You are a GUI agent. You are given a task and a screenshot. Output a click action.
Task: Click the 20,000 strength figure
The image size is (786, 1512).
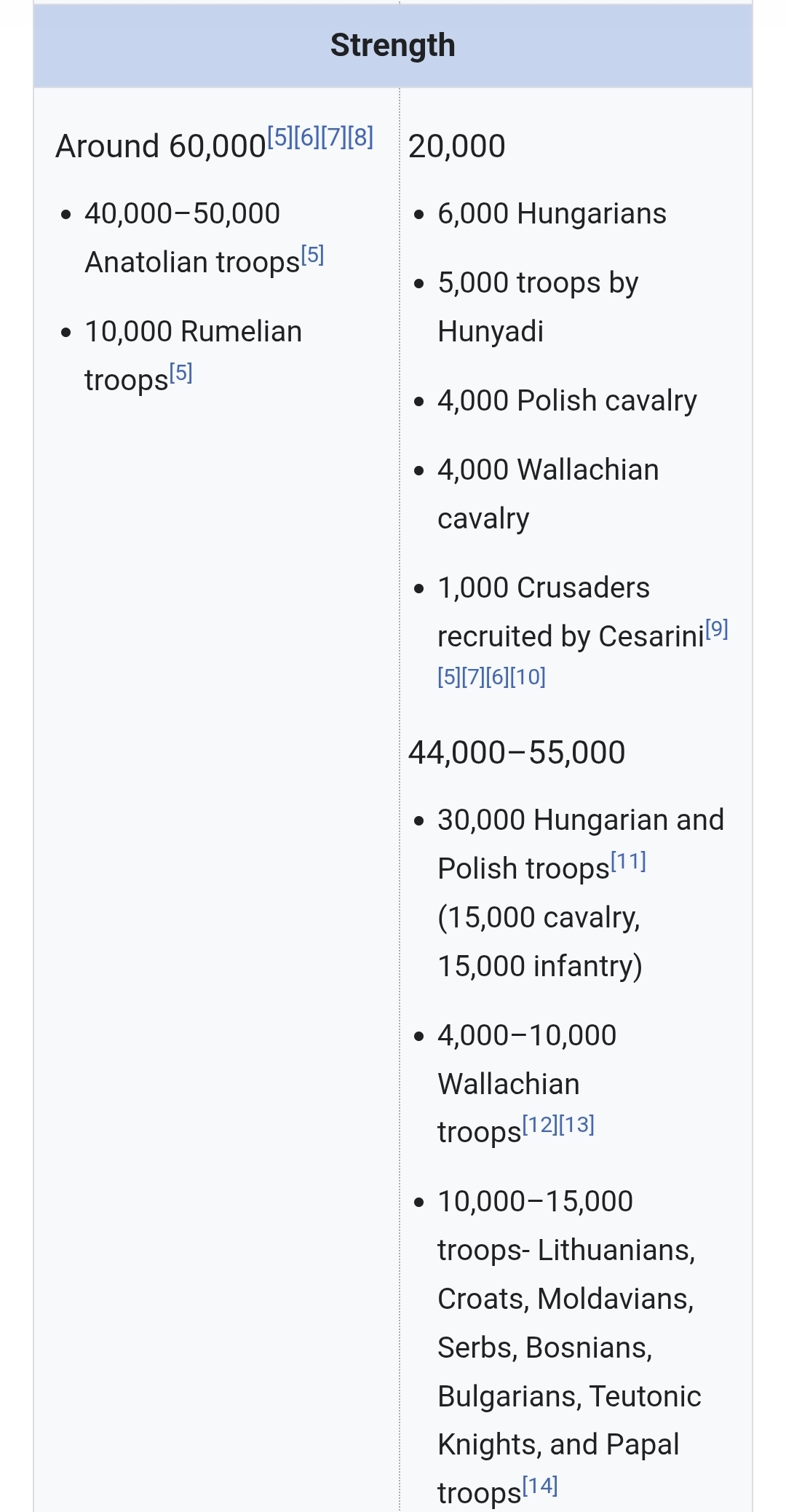(x=456, y=146)
